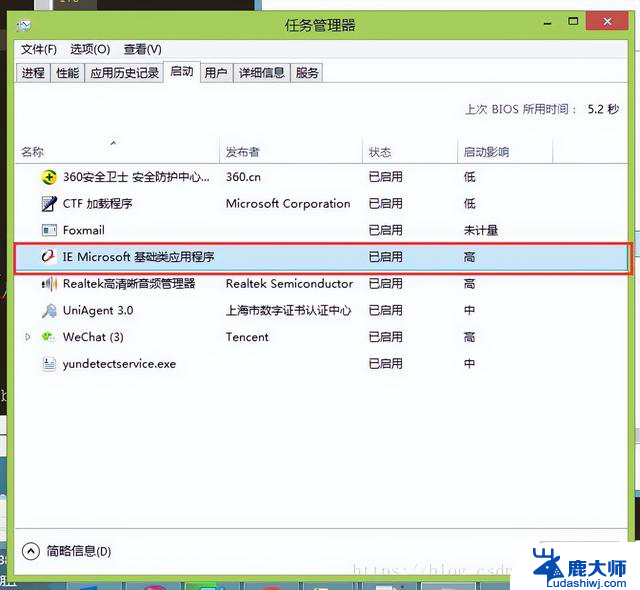Sort by the 发布者 column header

coord(291,152)
